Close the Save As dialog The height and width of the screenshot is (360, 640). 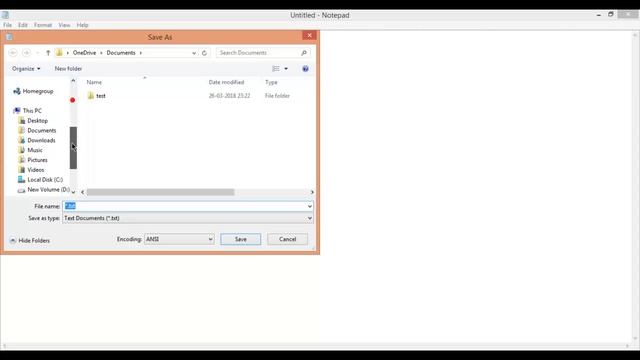pyautogui.click(x=309, y=36)
